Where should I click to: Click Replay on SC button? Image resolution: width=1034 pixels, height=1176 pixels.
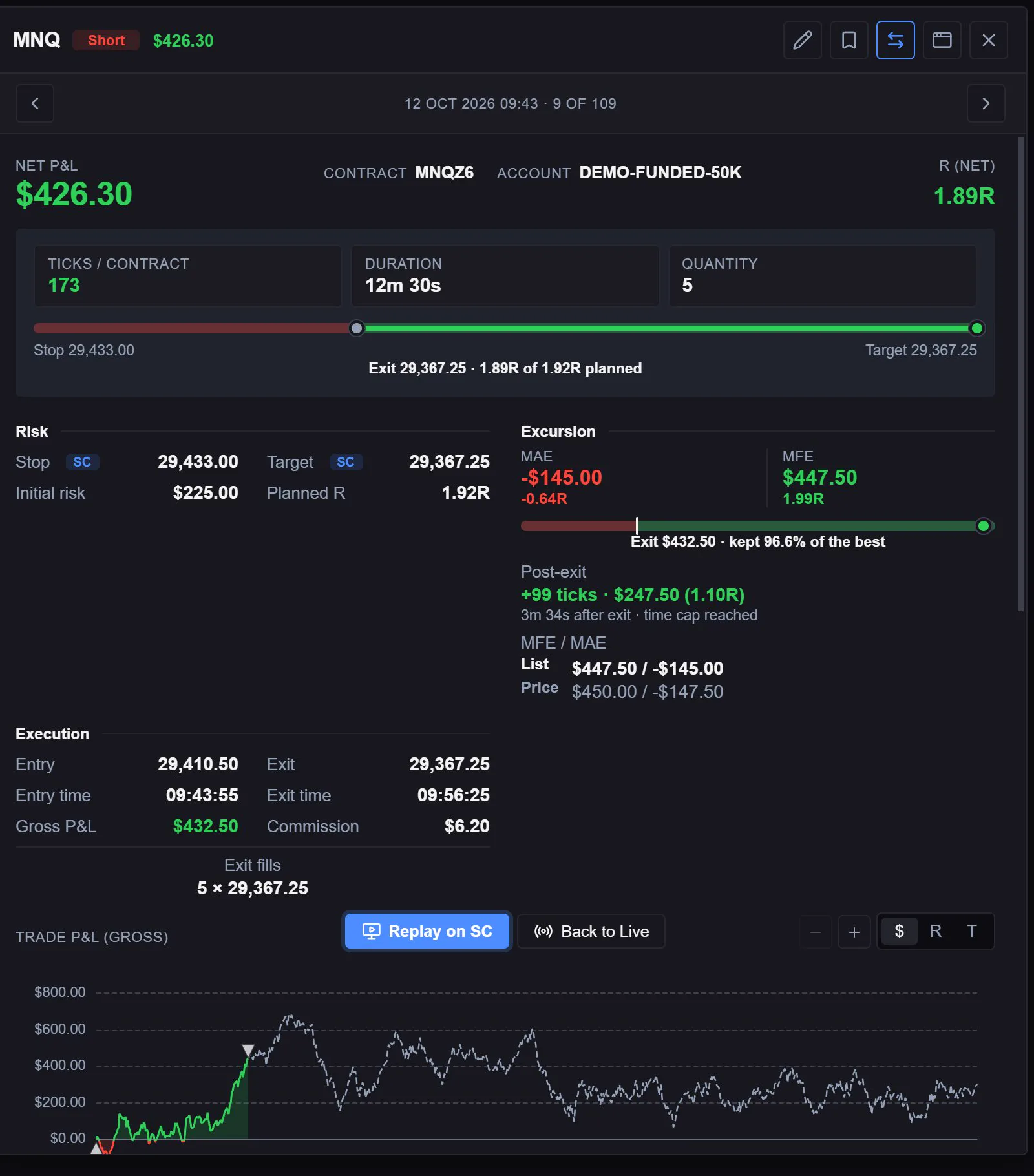pyautogui.click(x=427, y=931)
